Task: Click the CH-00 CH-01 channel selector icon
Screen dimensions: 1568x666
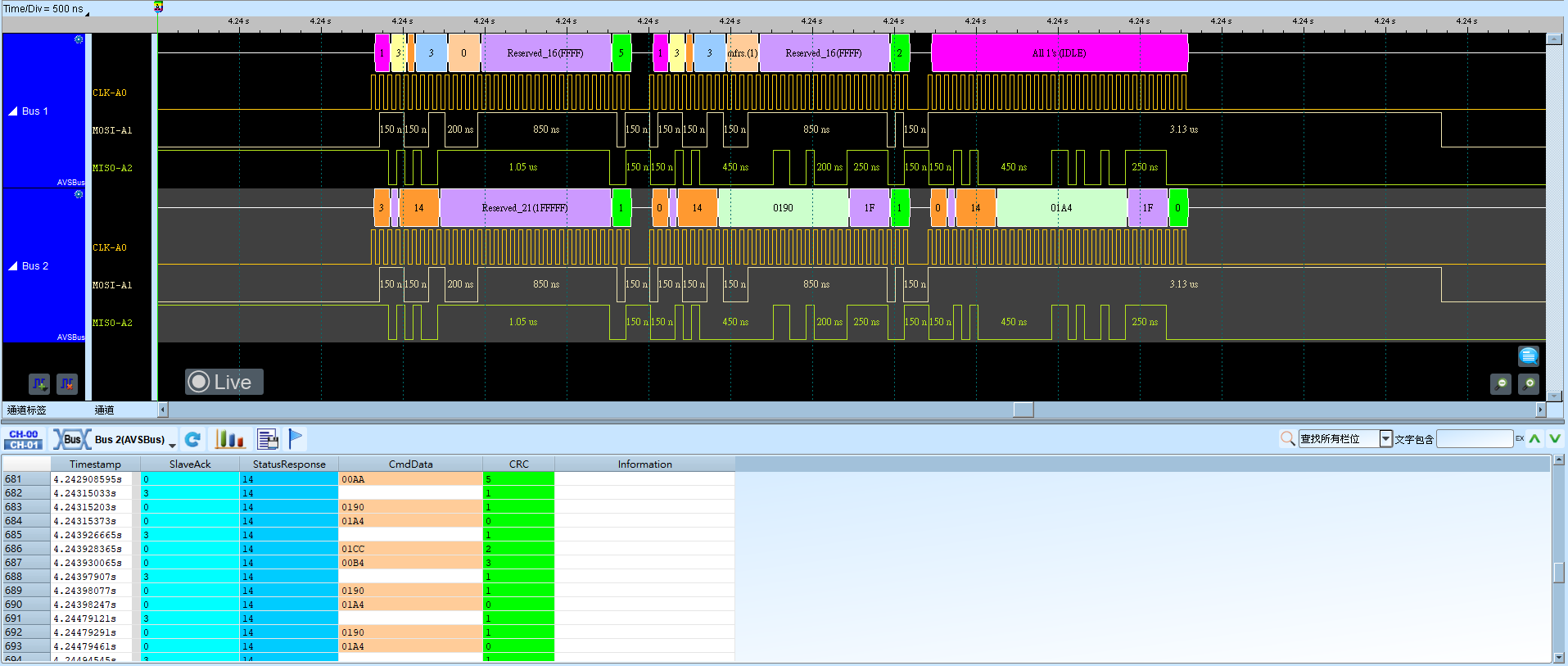Action: 24,440
